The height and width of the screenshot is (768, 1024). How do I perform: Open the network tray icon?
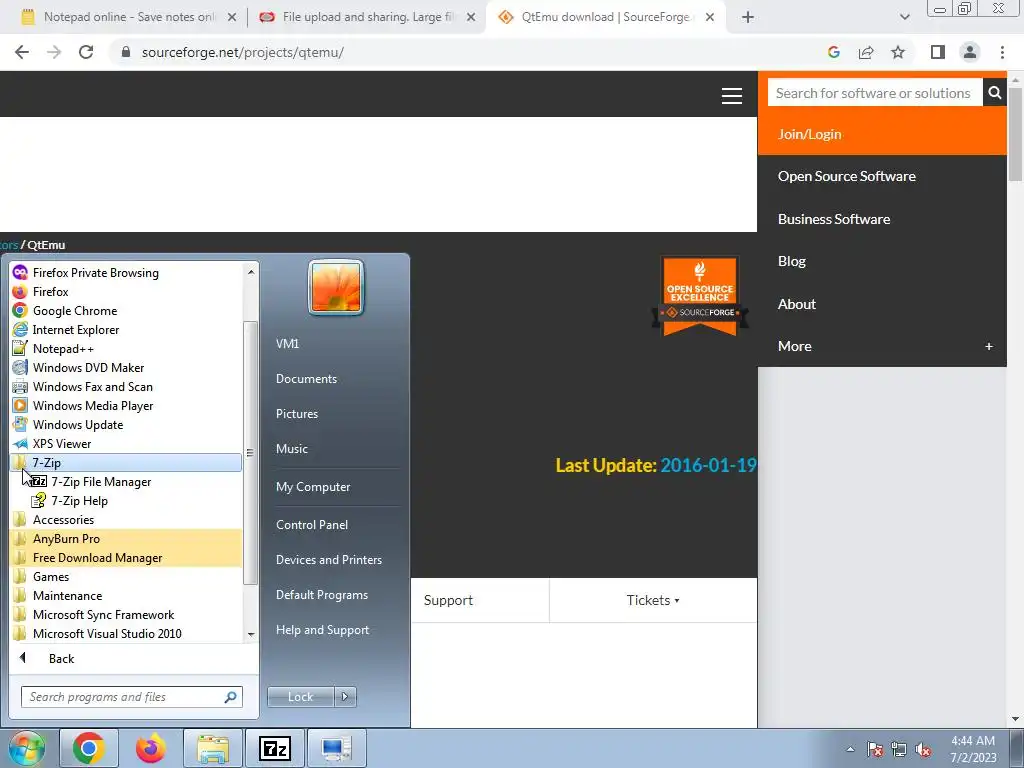(899, 749)
